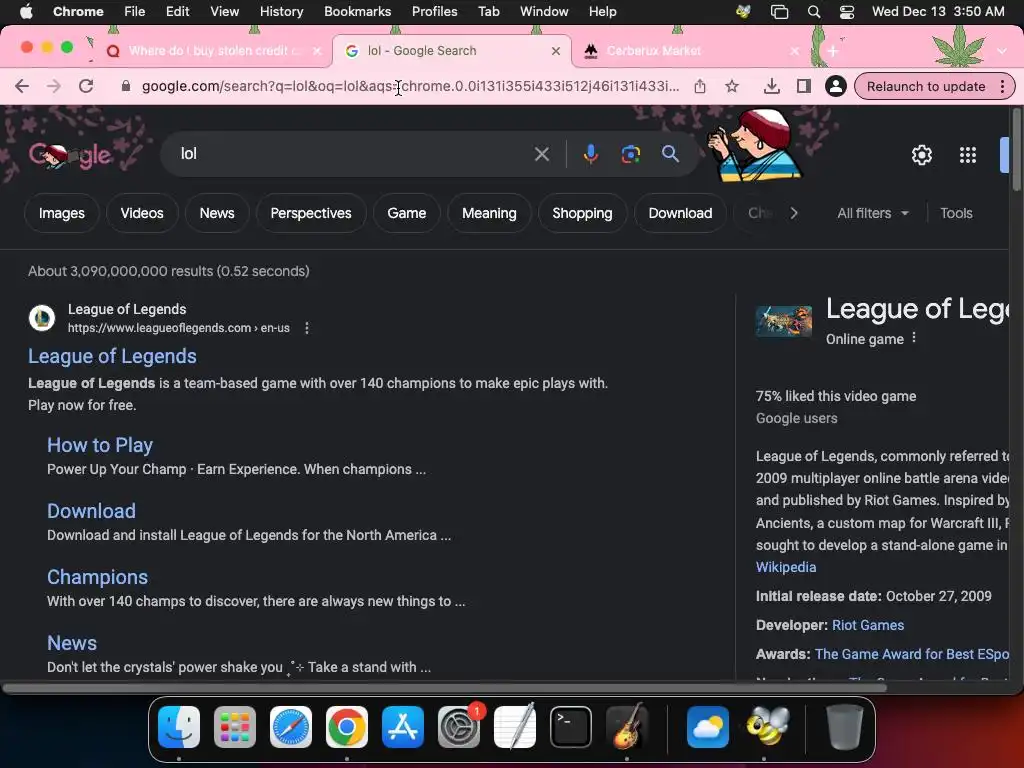Bookmark this page with the star icon

tap(732, 86)
